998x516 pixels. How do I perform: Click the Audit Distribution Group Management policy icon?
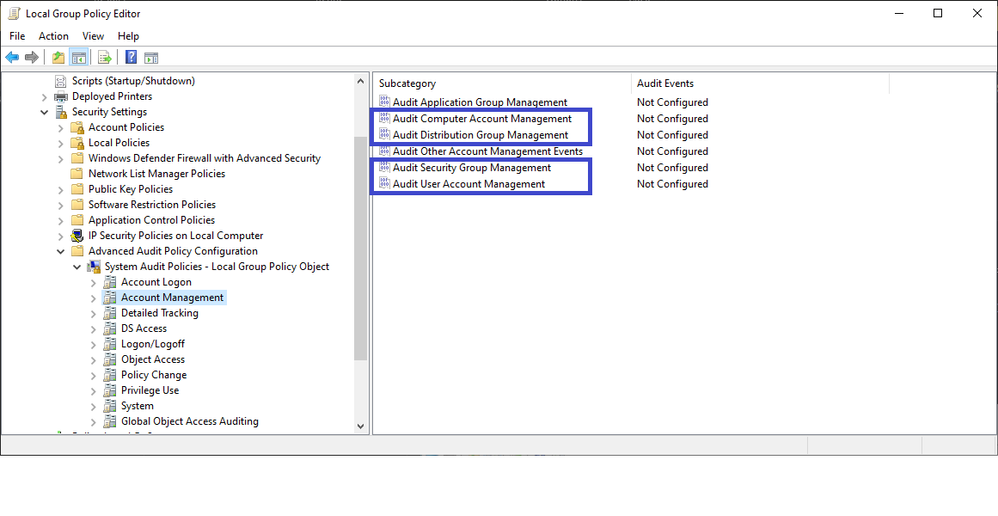pos(384,135)
